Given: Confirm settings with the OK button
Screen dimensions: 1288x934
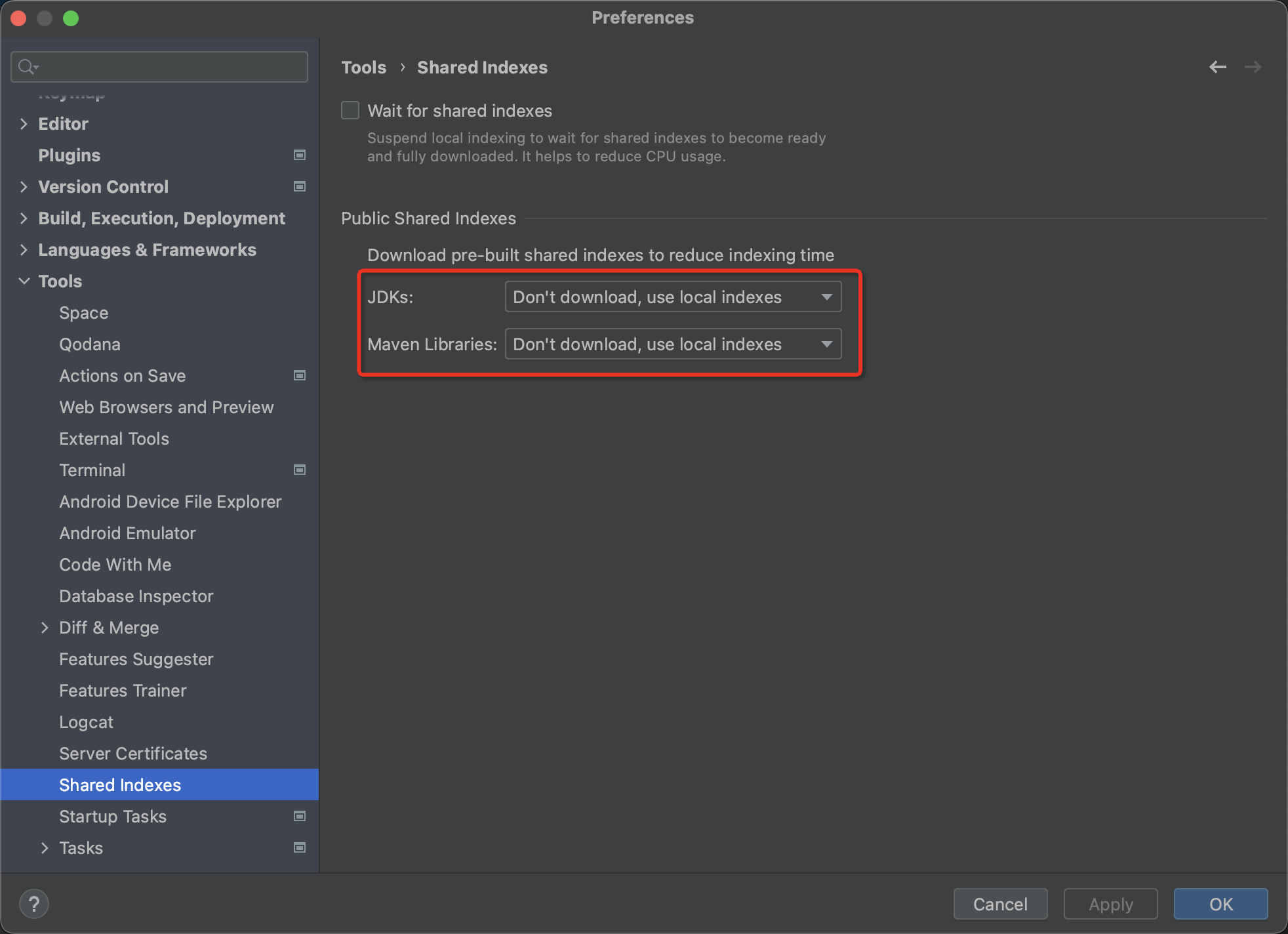Looking at the screenshot, I should [x=1220, y=904].
